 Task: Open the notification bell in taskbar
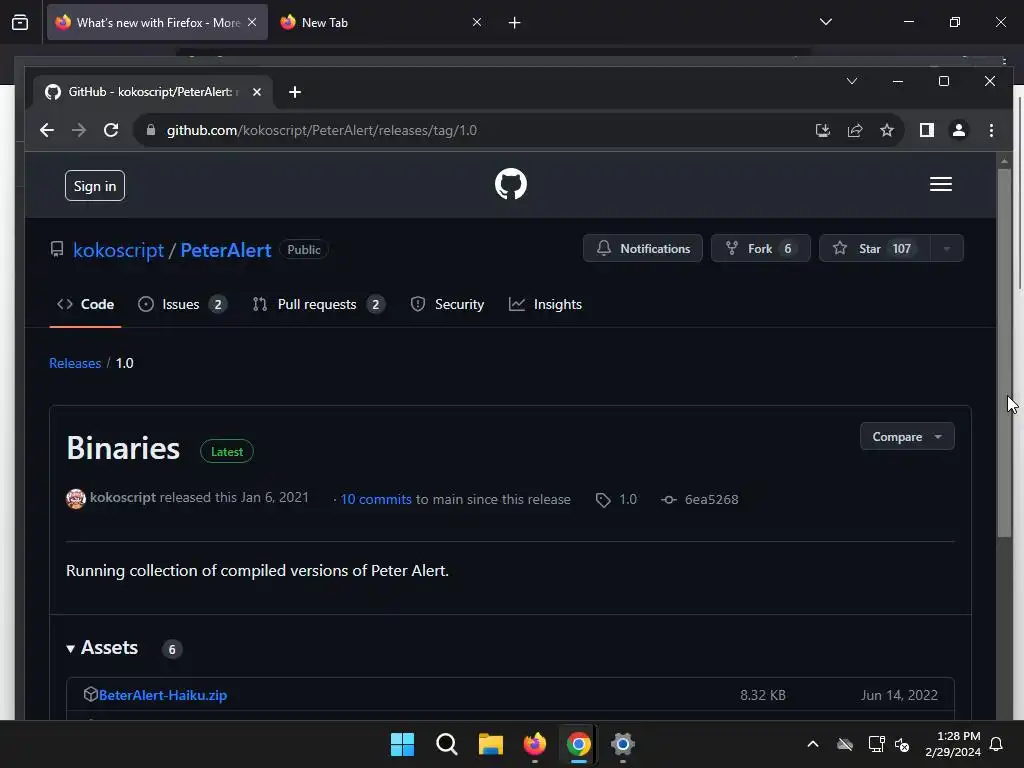(x=996, y=744)
